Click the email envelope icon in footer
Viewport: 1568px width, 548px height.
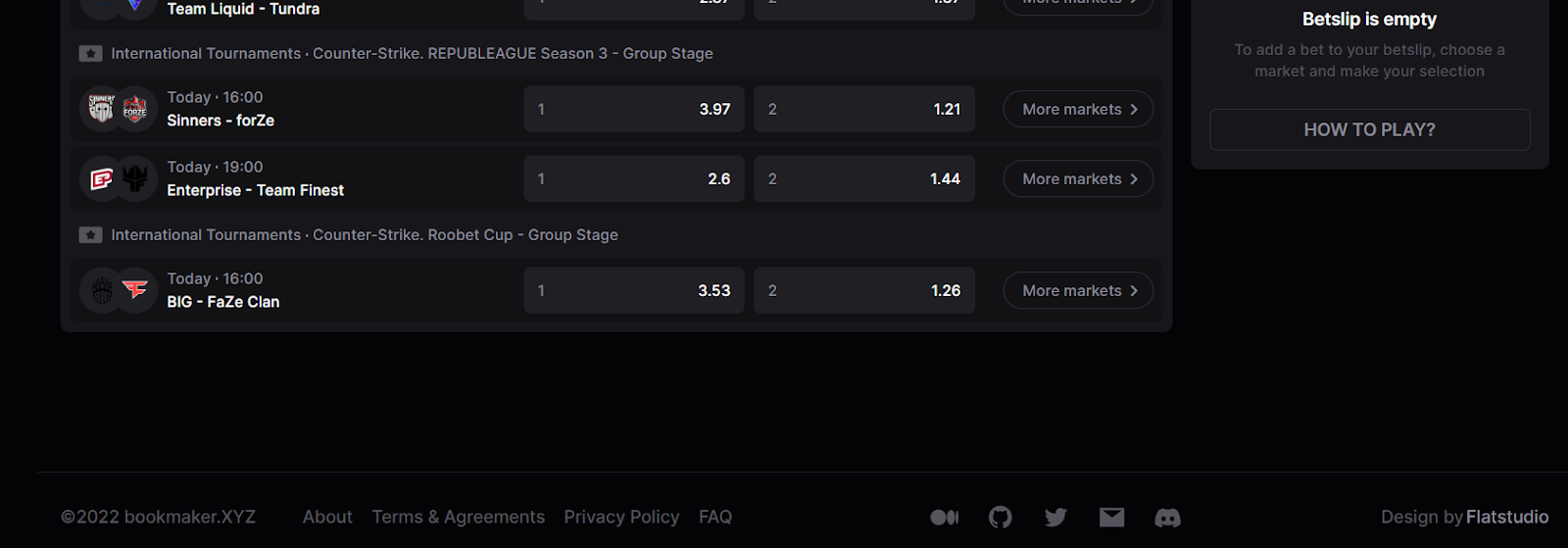click(1111, 517)
